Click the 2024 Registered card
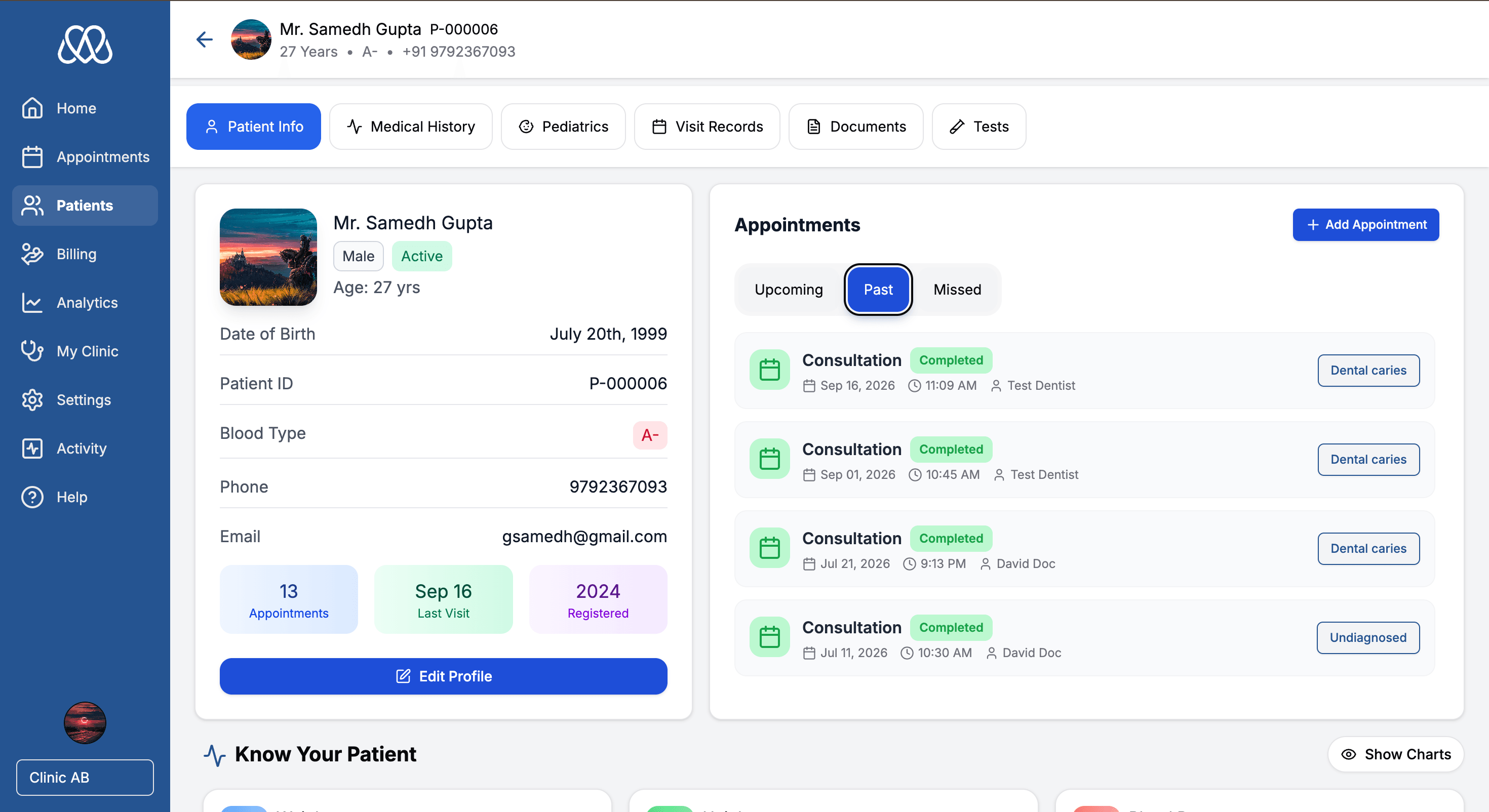The image size is (1489, 812). (598, 599)
